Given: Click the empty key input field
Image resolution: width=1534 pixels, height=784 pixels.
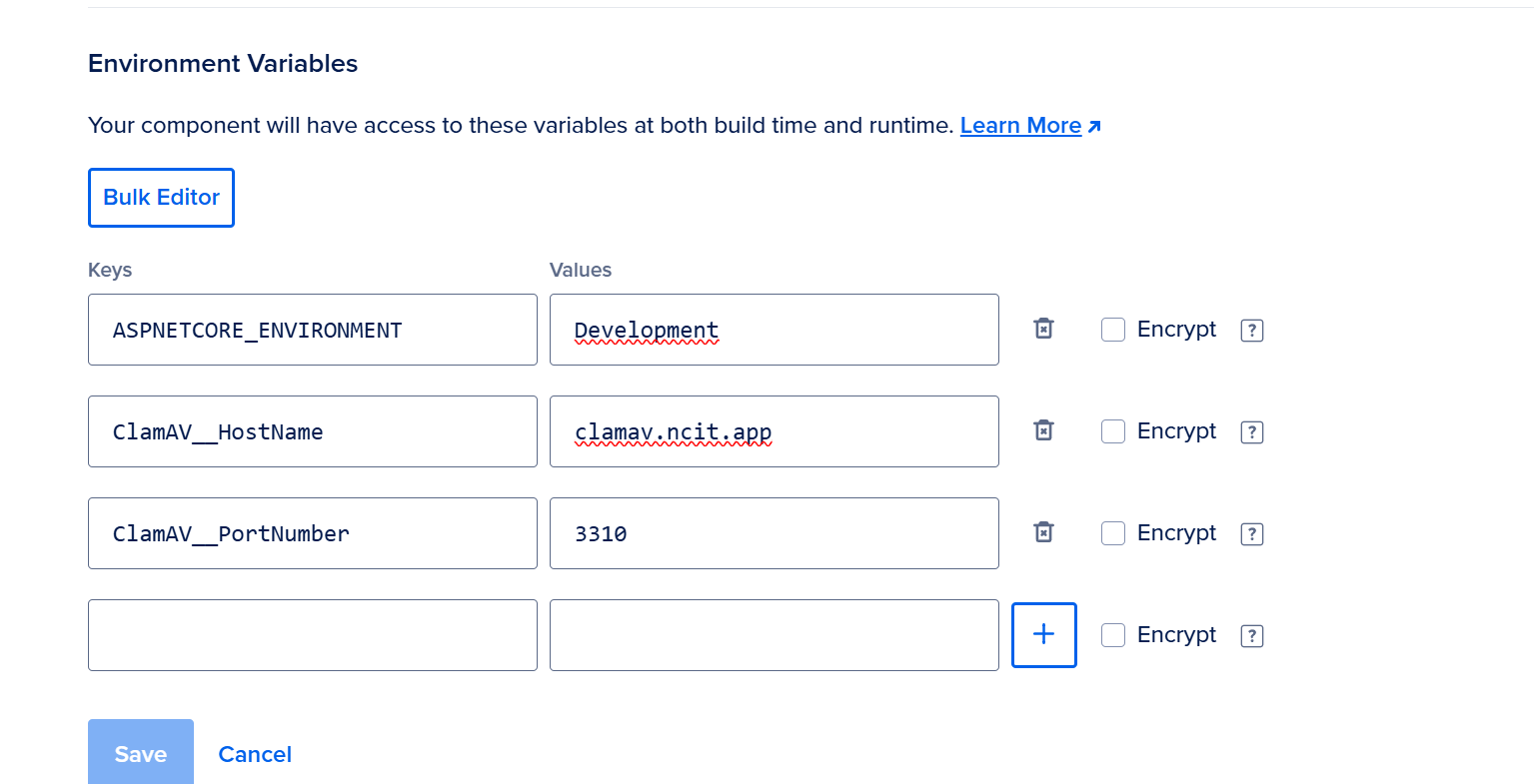Looking at the screenshot, I should [313, 635].
